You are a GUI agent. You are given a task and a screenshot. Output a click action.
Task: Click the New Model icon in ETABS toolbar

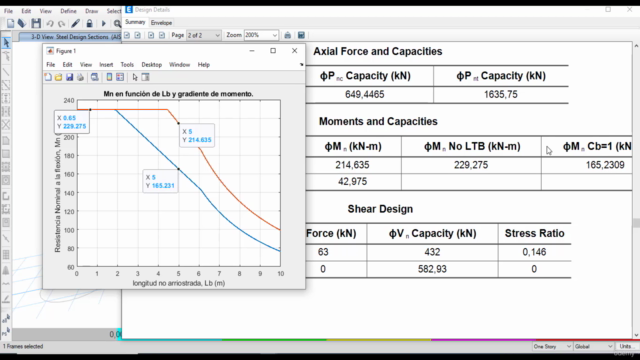tap(10, 23)
